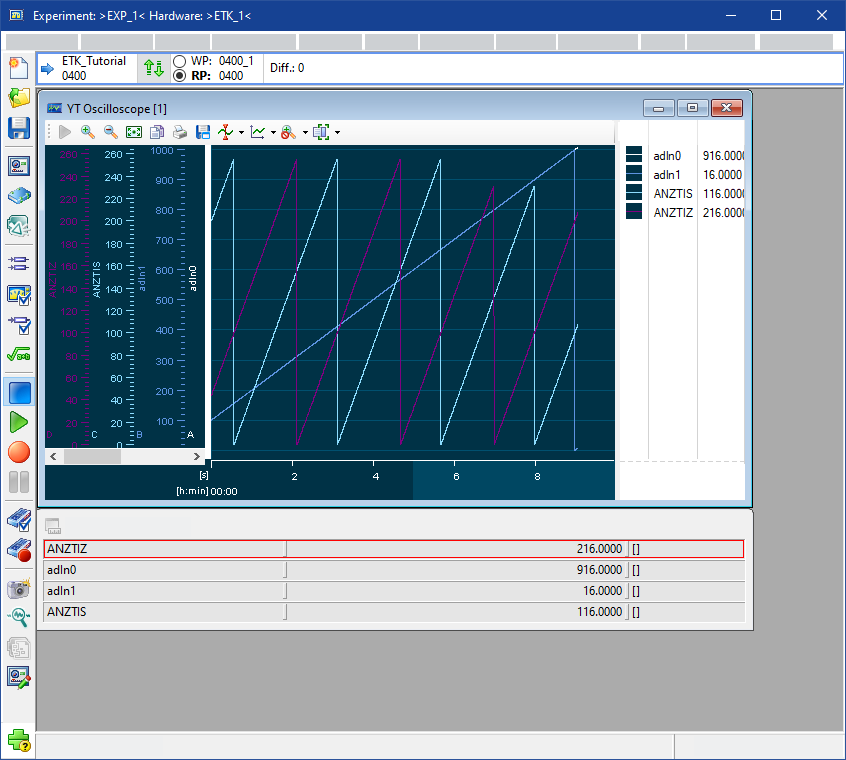This screenshot has height=760, width=846.
Task: Toggle the adIn0 signal legend box
Action: click(x=633, y=155)
